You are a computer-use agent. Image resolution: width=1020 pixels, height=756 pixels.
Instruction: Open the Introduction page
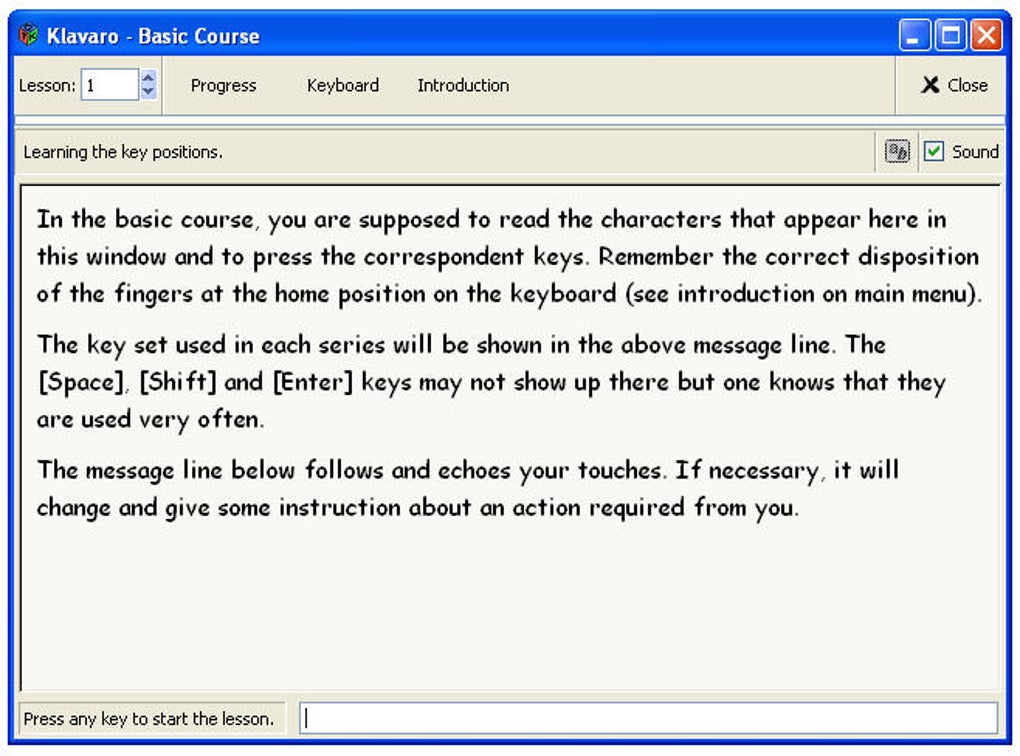tap(463, 85)
